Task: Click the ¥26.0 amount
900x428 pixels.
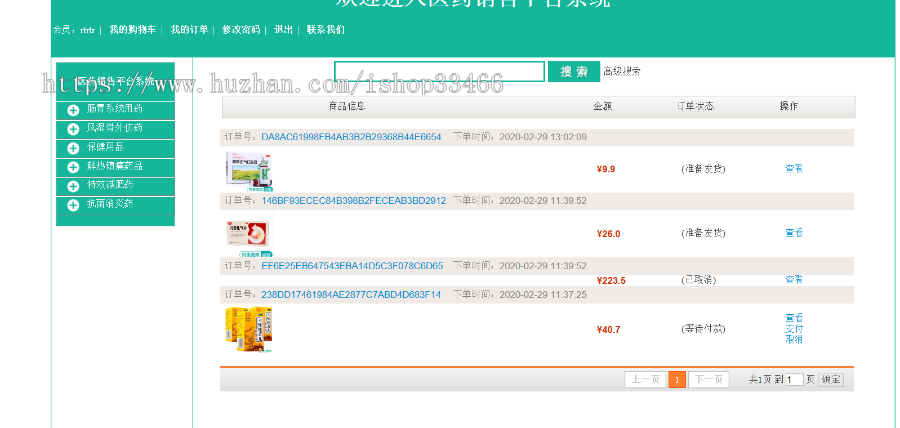Action: click(608, 234)
